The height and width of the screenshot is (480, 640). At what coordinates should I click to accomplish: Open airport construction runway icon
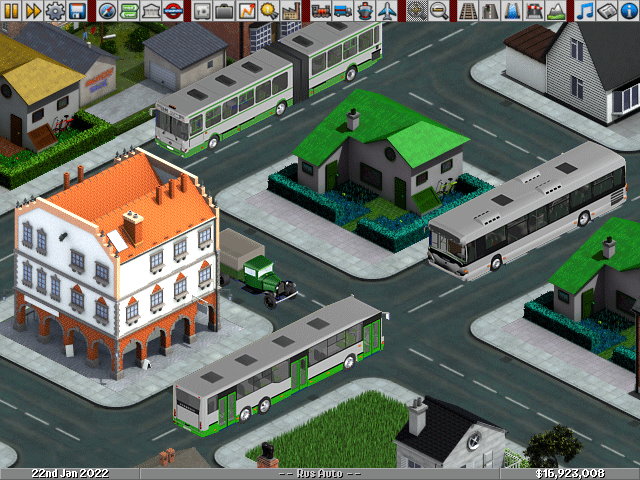click(534, 11)
